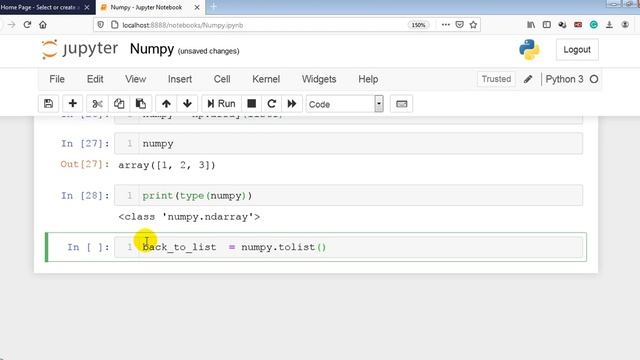This screenshot has height=360, width=640.
Task: Open the View menu
Action: tap(136, 79)
